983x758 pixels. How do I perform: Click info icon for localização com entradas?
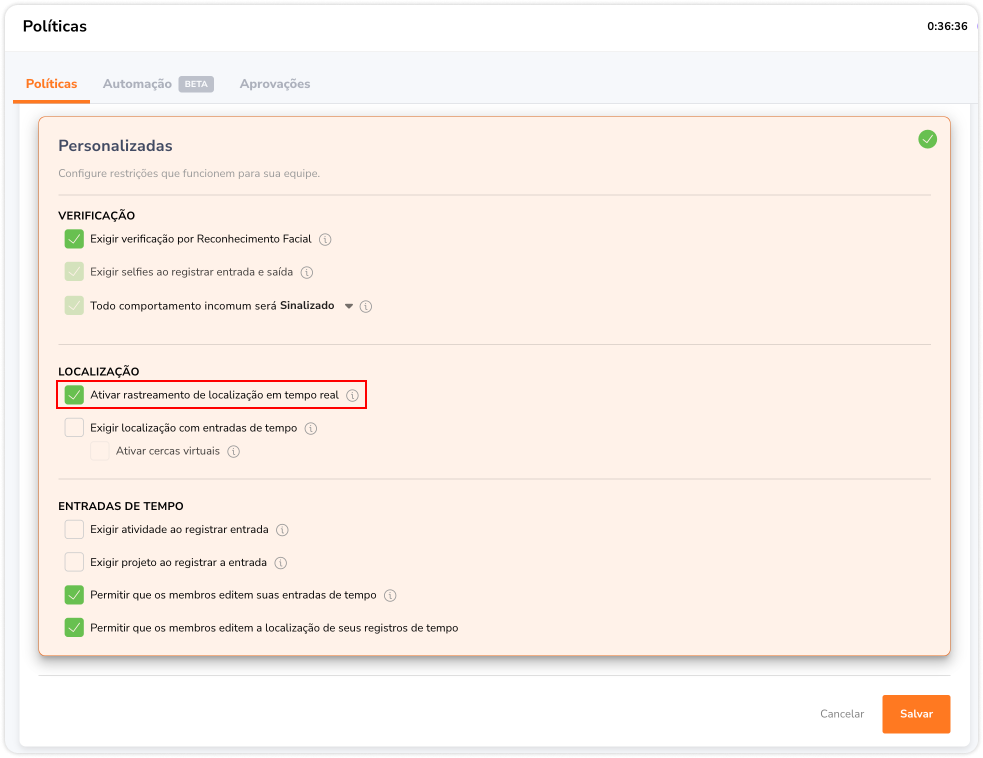tap(311, 428)
